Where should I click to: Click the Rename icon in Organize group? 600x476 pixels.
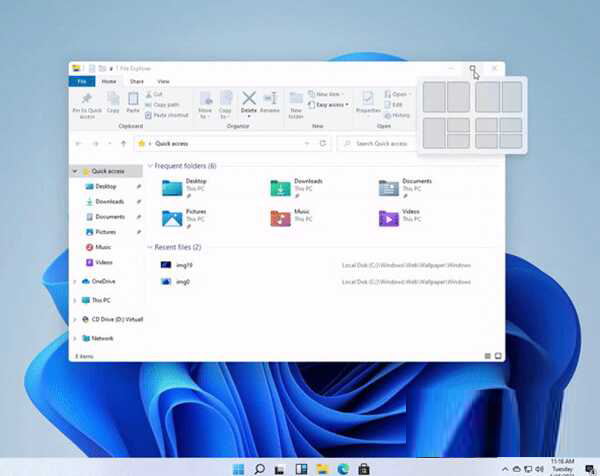(x=270, y=100)
